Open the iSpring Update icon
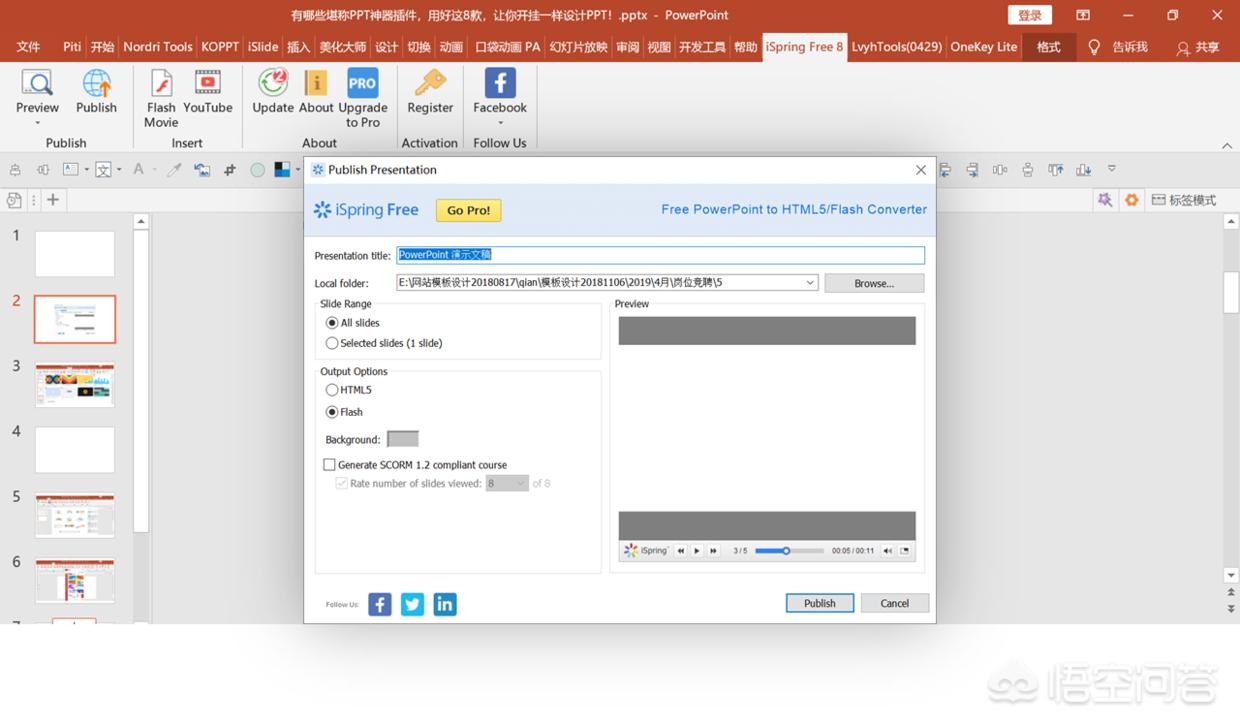The image size is (1240, 727). point(272,84)
